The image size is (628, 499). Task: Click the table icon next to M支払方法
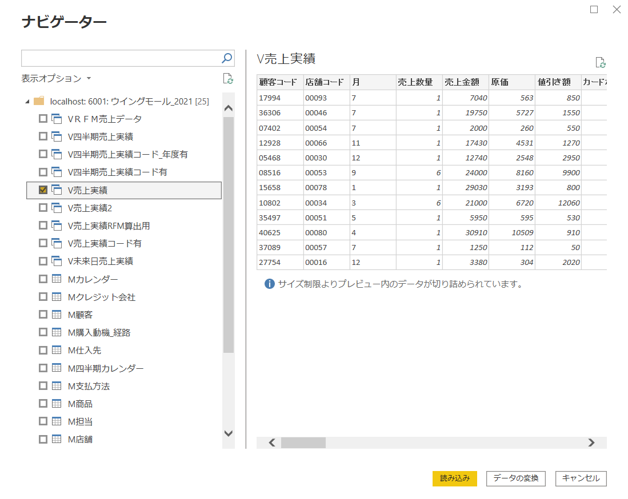point(57,386)
